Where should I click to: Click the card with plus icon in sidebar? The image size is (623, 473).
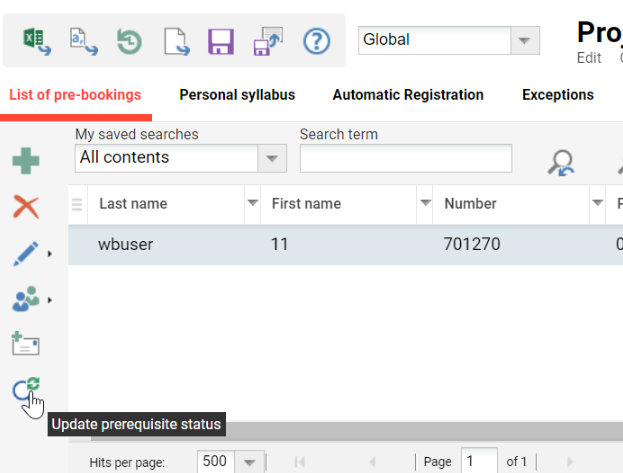click(x=26, y=344)
